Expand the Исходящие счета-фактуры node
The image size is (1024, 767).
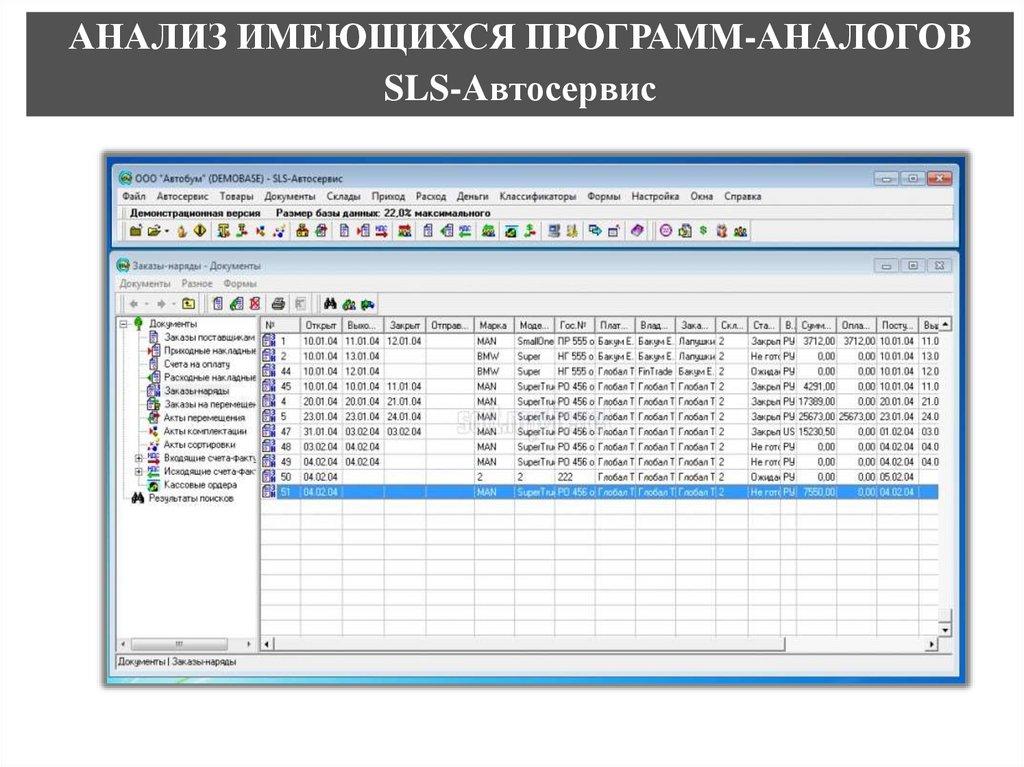point(139,471)
